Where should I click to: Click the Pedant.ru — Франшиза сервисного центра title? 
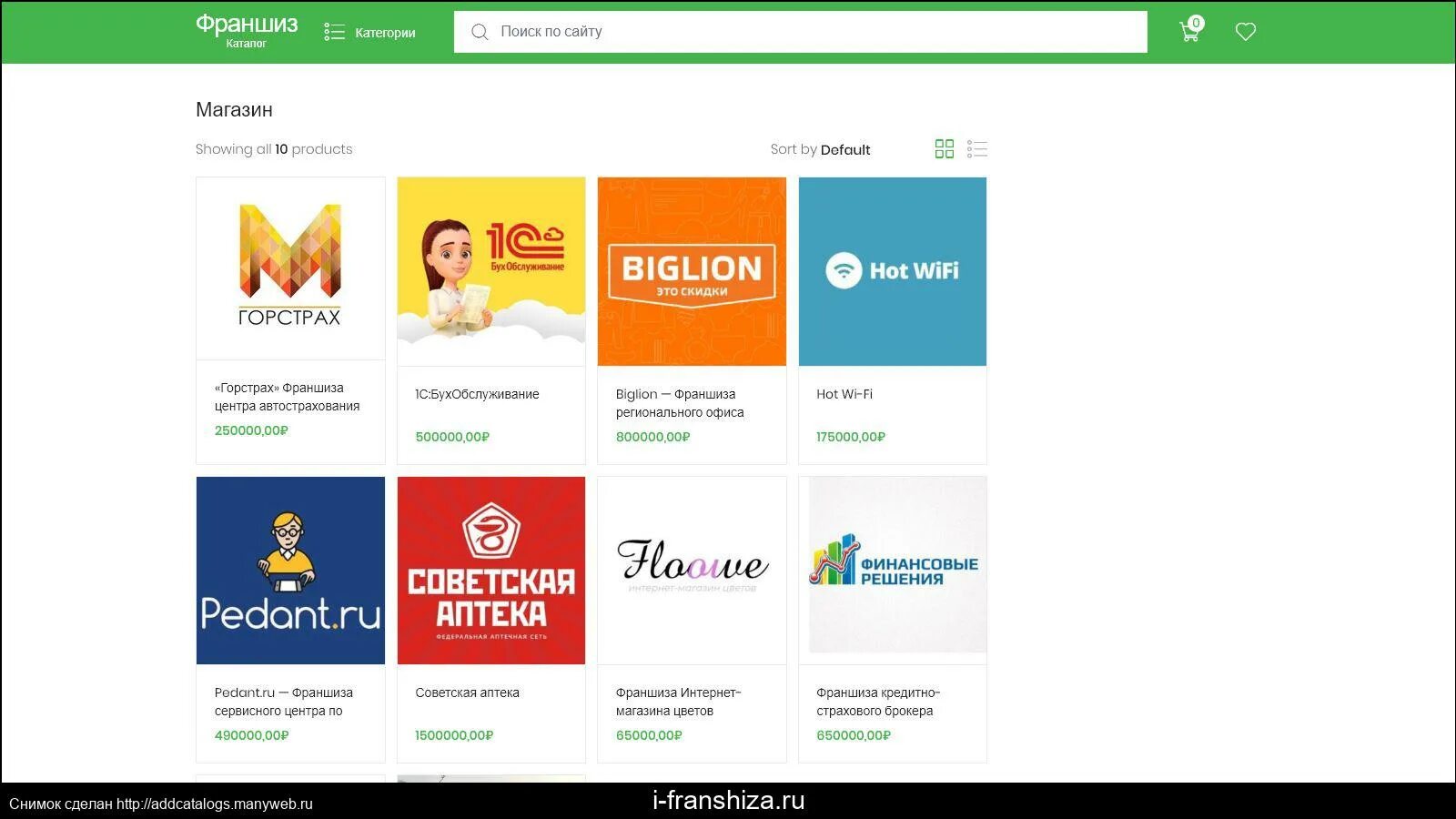(284, 702)
